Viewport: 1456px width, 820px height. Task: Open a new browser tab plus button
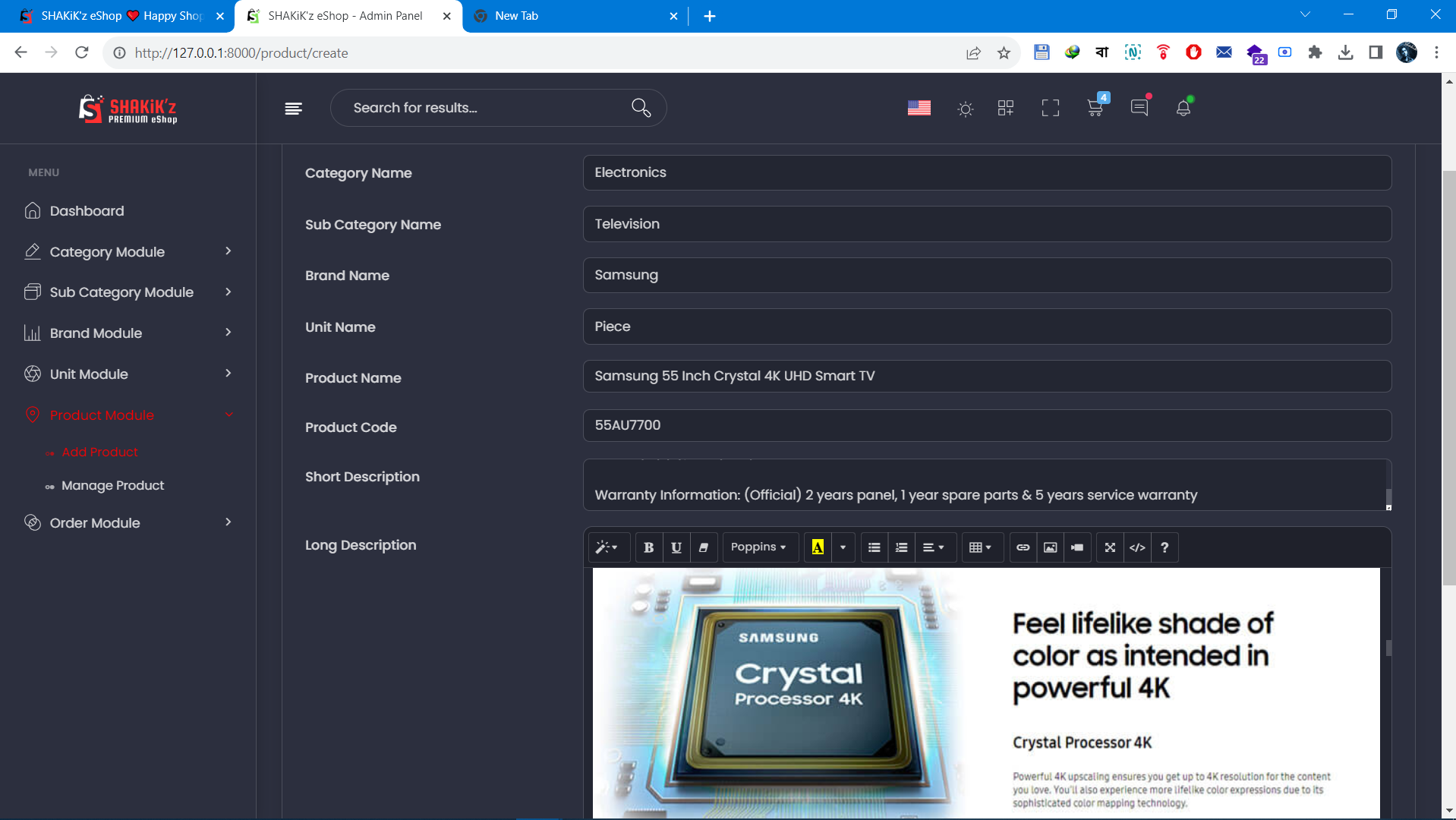pyautogui.click(x=709, y=16)
